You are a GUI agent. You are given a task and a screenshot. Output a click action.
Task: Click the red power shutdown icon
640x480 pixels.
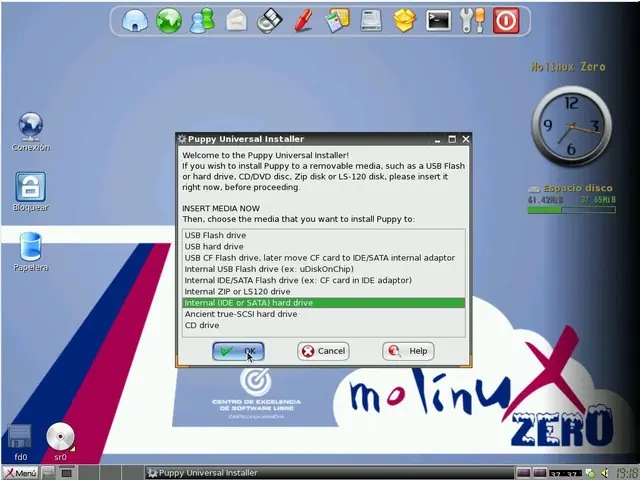coord(506,20)
